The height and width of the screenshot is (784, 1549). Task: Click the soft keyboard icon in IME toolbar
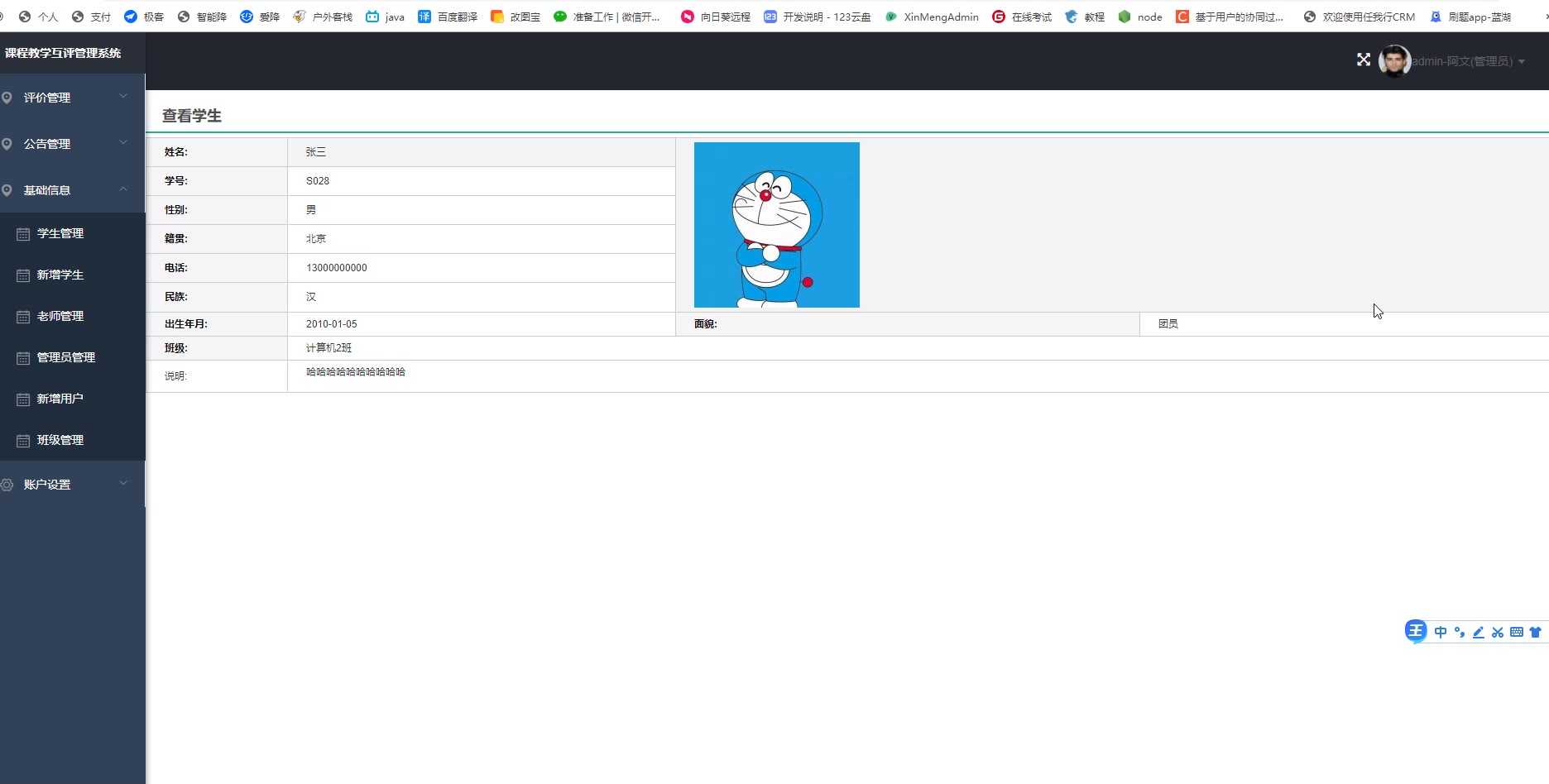pyautogui.click(x=1517, y=632)
